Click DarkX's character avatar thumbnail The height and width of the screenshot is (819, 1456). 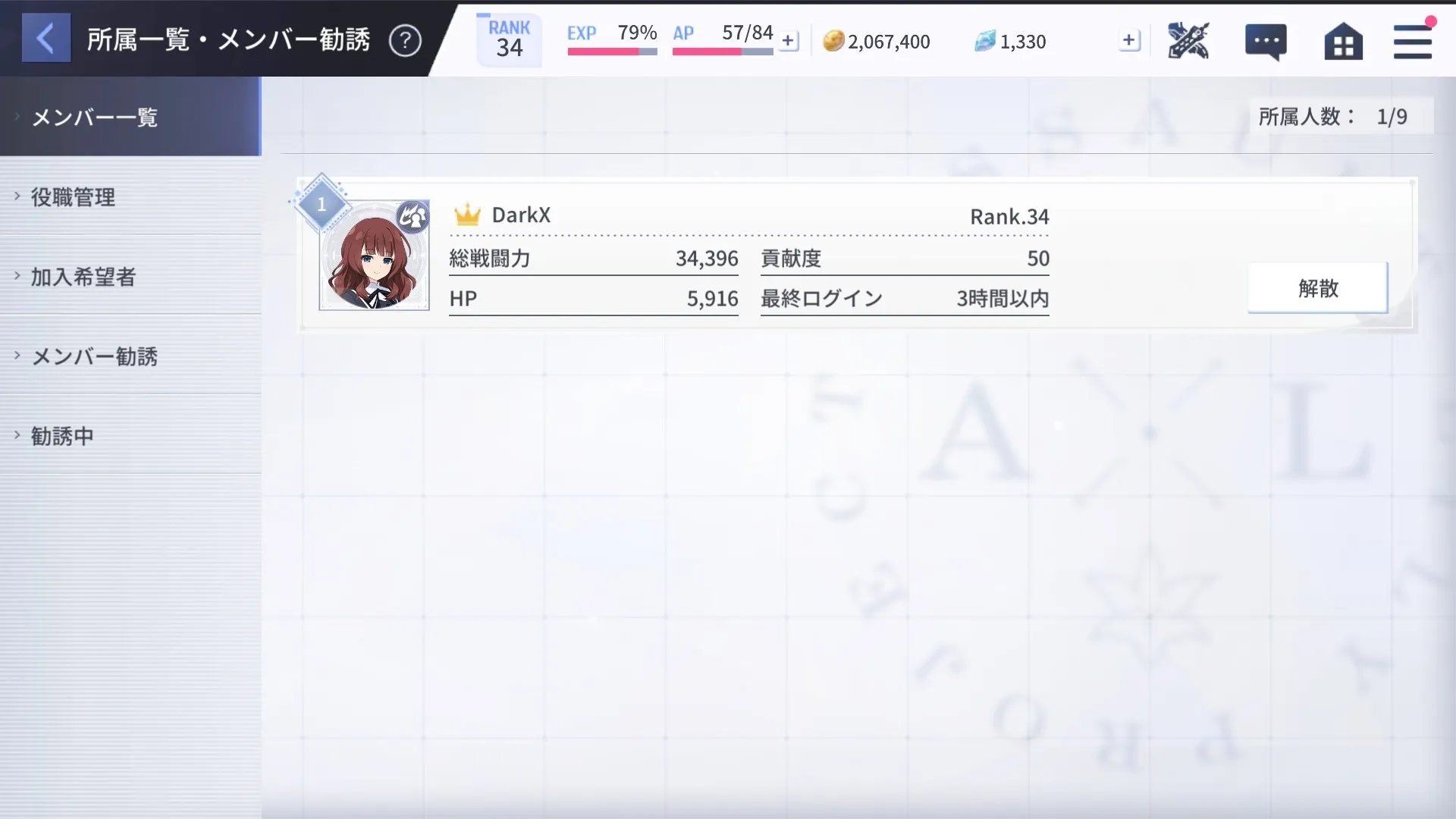(374, 256)
